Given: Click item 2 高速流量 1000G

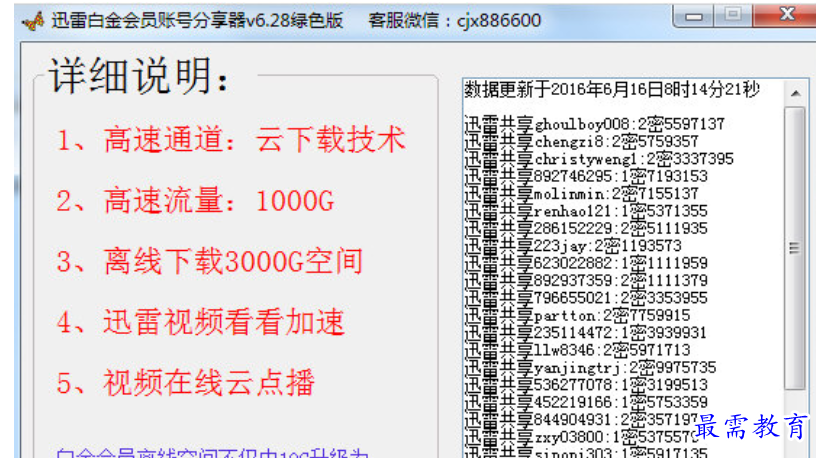Looking at the screenshot, I should pos(195,201).
